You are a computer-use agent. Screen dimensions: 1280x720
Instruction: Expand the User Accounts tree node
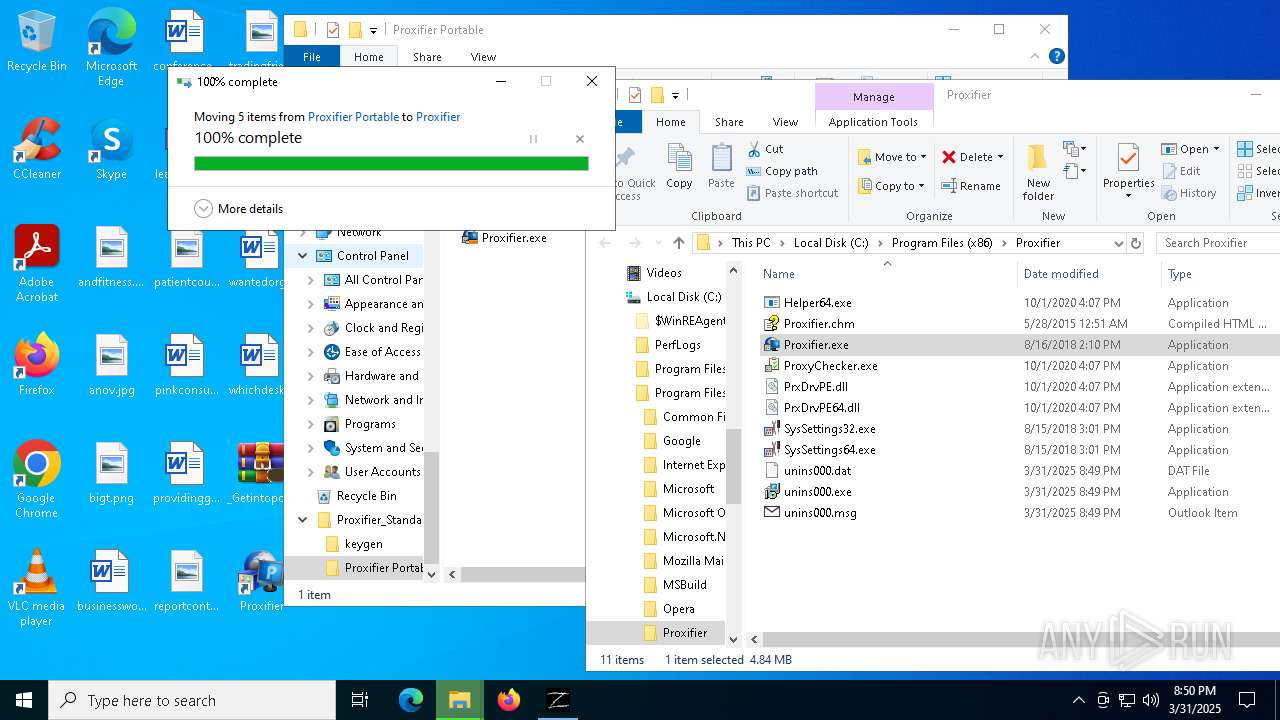click(311, 472)
